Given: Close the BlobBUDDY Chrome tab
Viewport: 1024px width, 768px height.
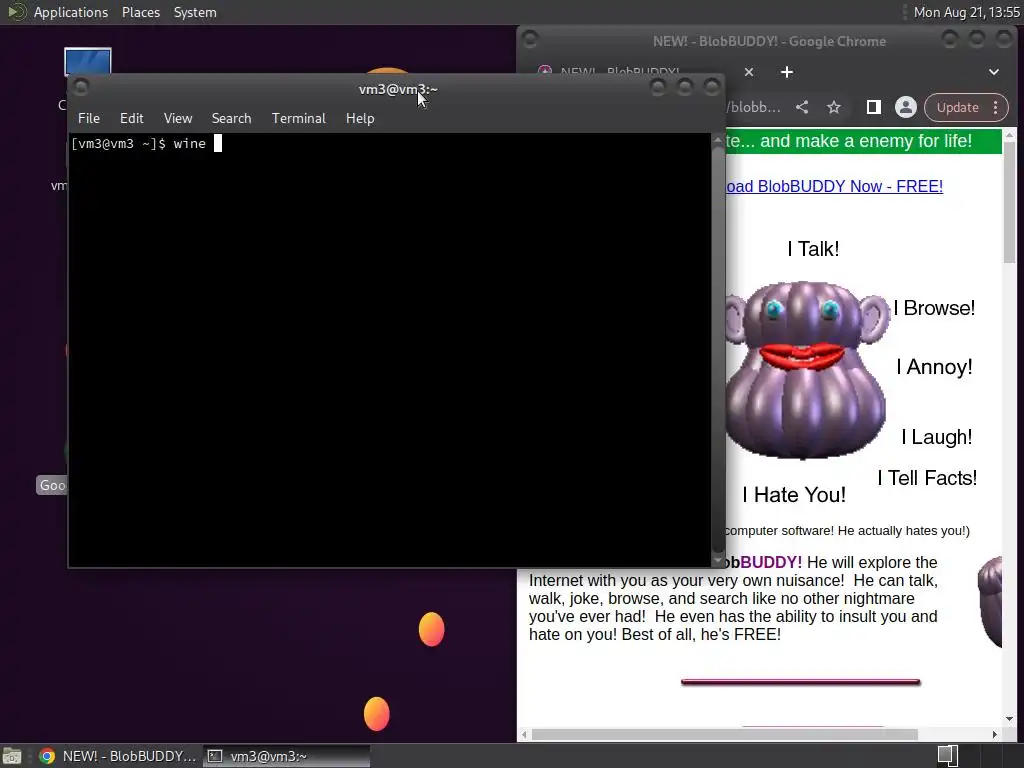Looking at the screenshot, I should coord(749,72).
